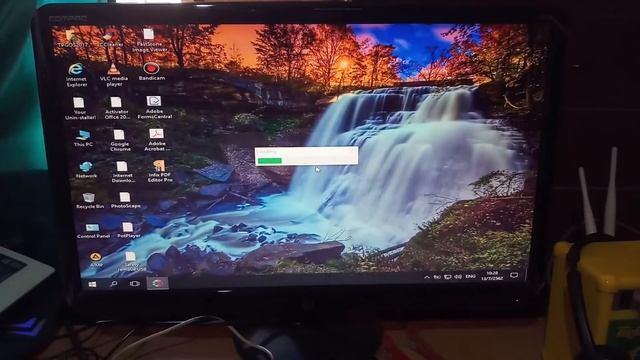Image resolution: width=640 pixels, height=360 pixels.
Task: Open the Adobe FormsCentral icon
Action: pyautogui.click(x=154, y=107)
